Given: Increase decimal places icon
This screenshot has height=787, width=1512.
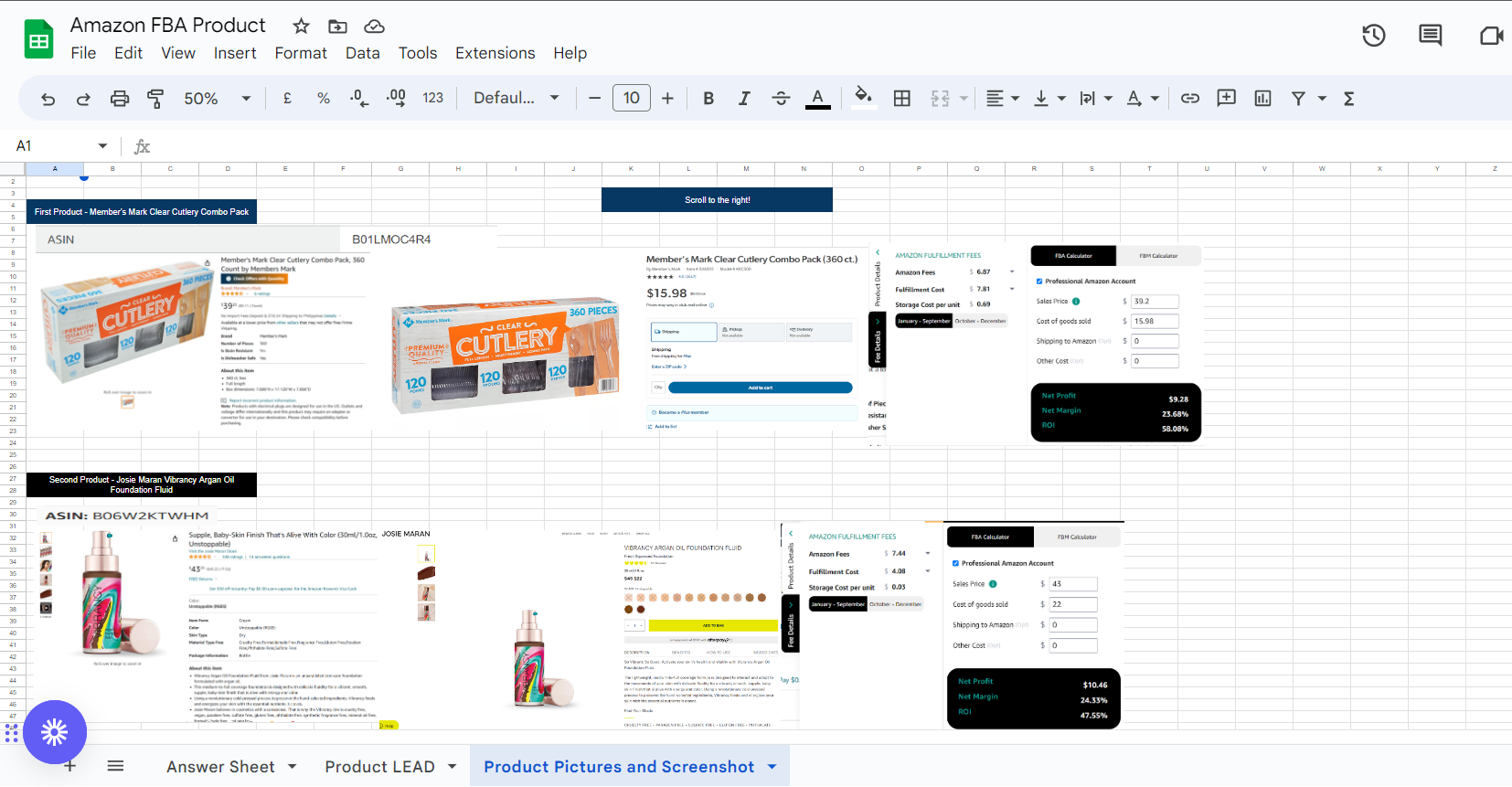Looking at the screenshot, I should tap(396, 98).
